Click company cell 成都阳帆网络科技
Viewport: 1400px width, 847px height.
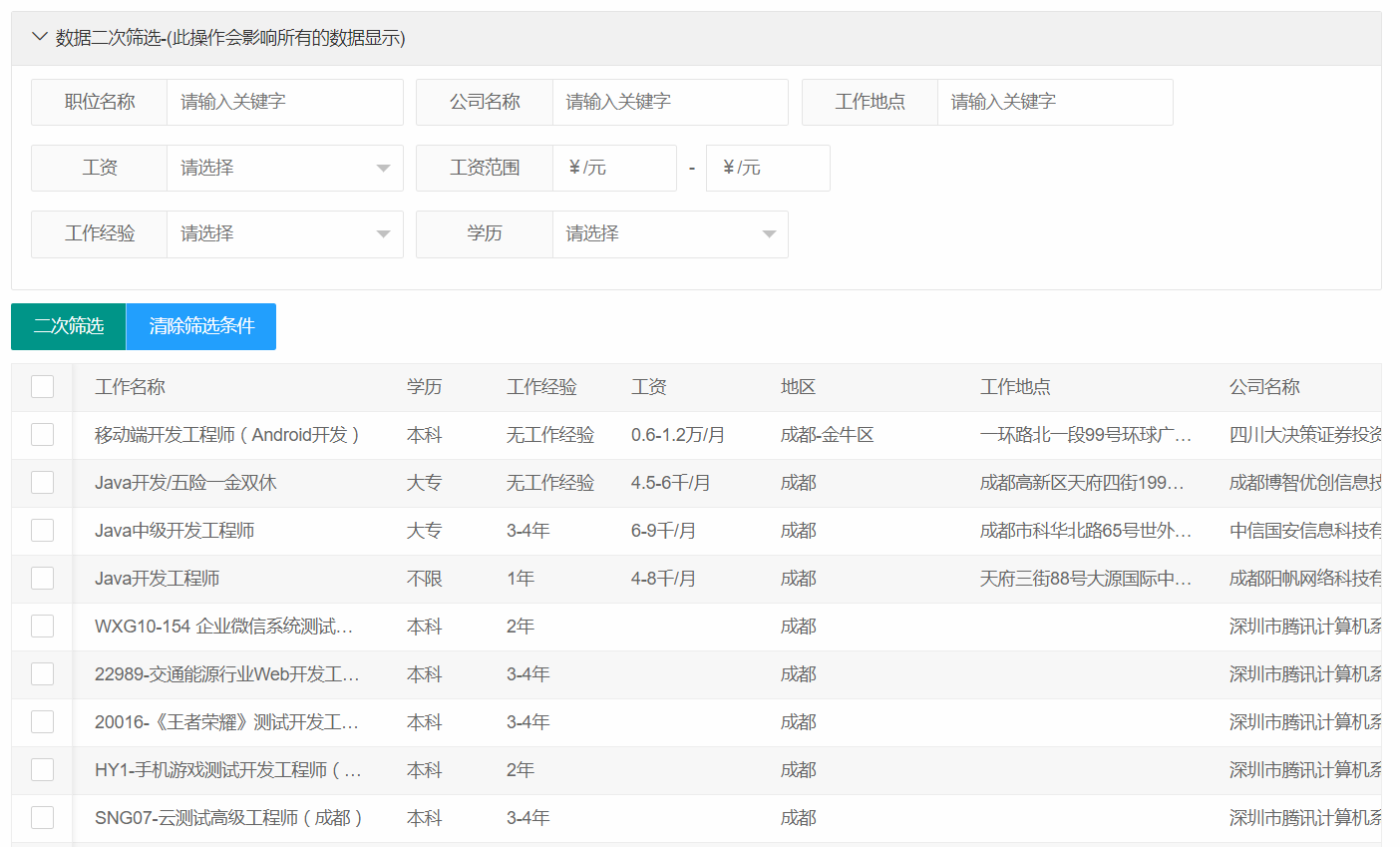tap(1305, 579)
